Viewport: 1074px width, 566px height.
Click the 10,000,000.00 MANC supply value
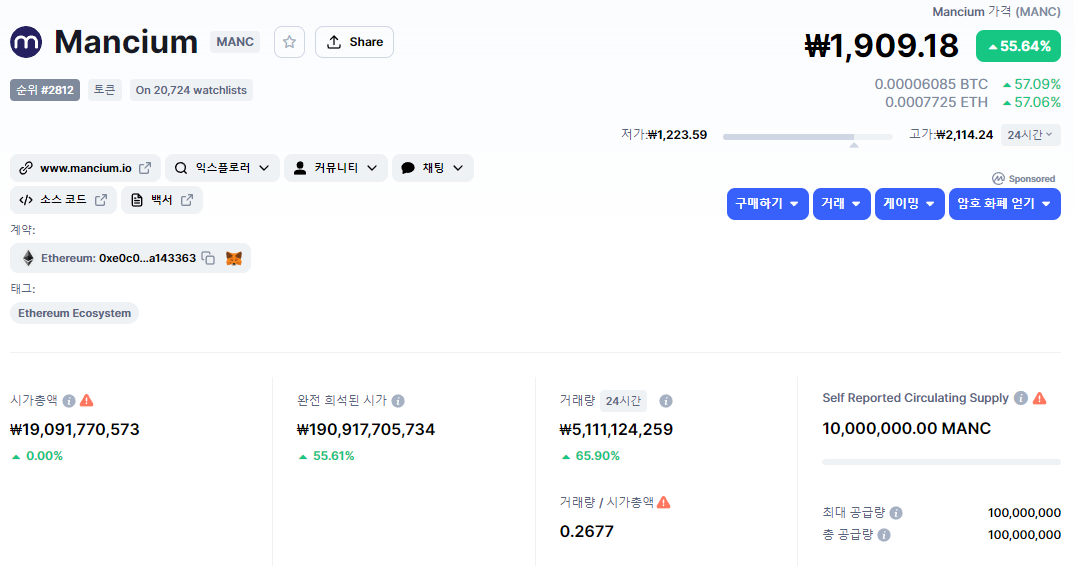[x=906, y=429]
